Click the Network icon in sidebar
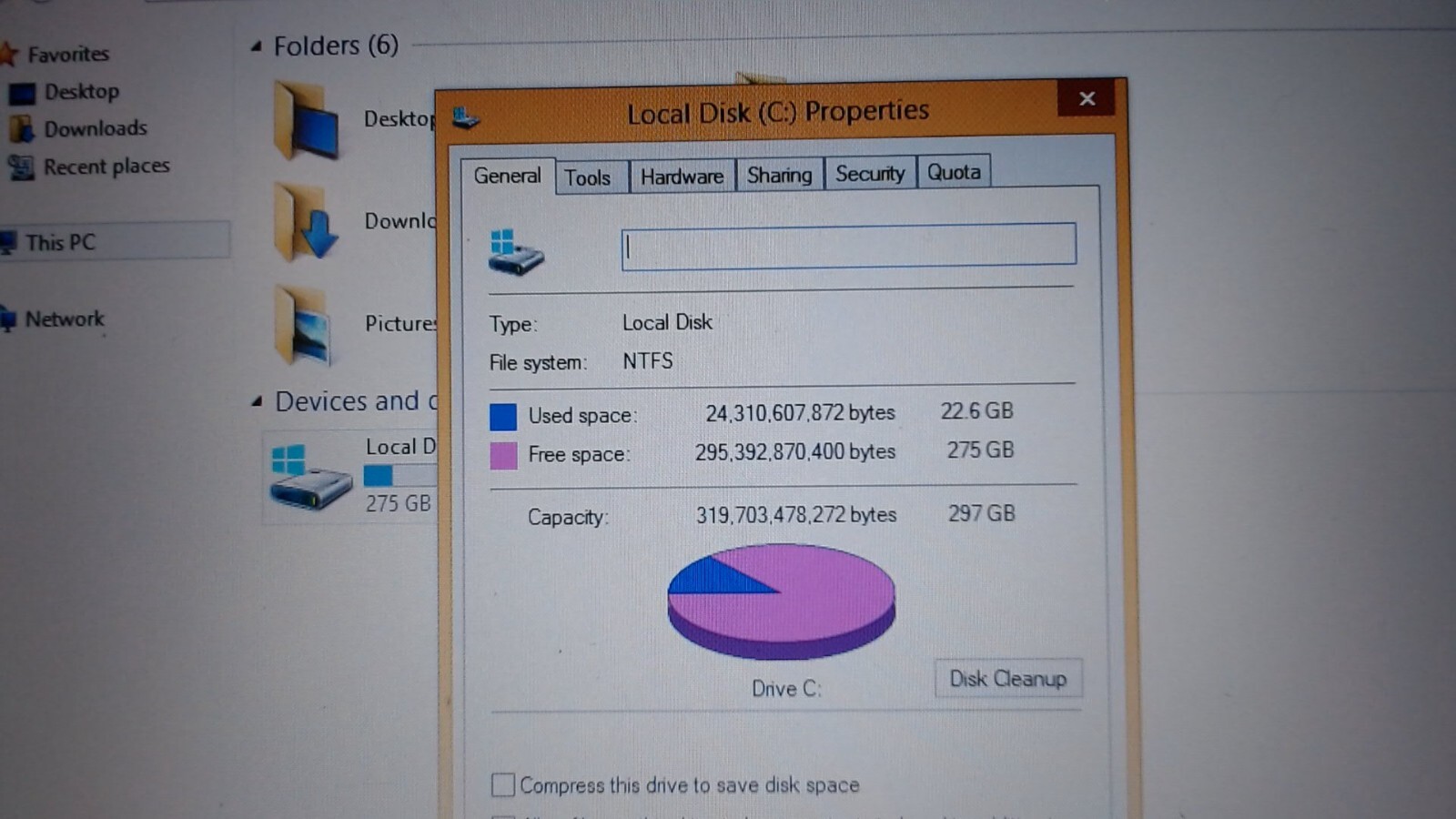Viewport: 1456px width, 819px height. pos(8,319)
